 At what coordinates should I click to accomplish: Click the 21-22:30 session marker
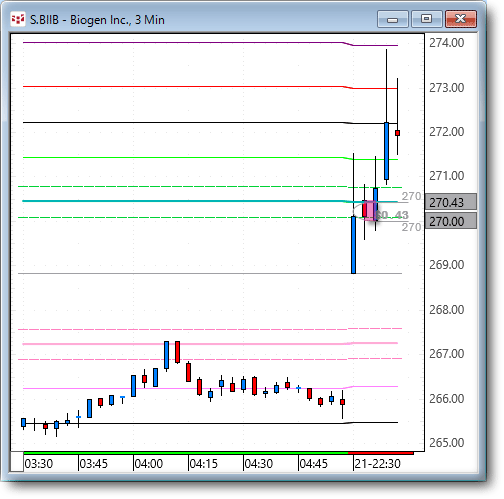[x=377, y=464]
